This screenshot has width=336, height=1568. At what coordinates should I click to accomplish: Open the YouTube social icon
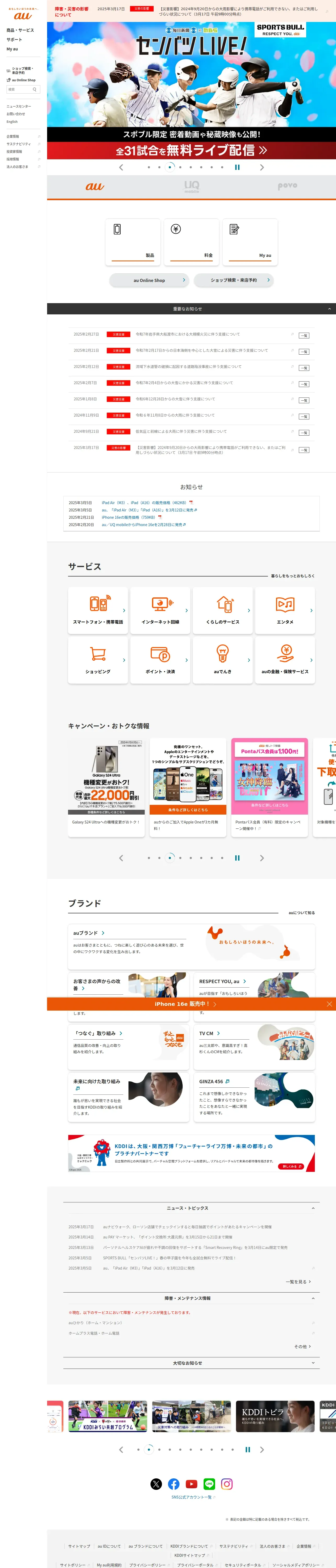192,1484
